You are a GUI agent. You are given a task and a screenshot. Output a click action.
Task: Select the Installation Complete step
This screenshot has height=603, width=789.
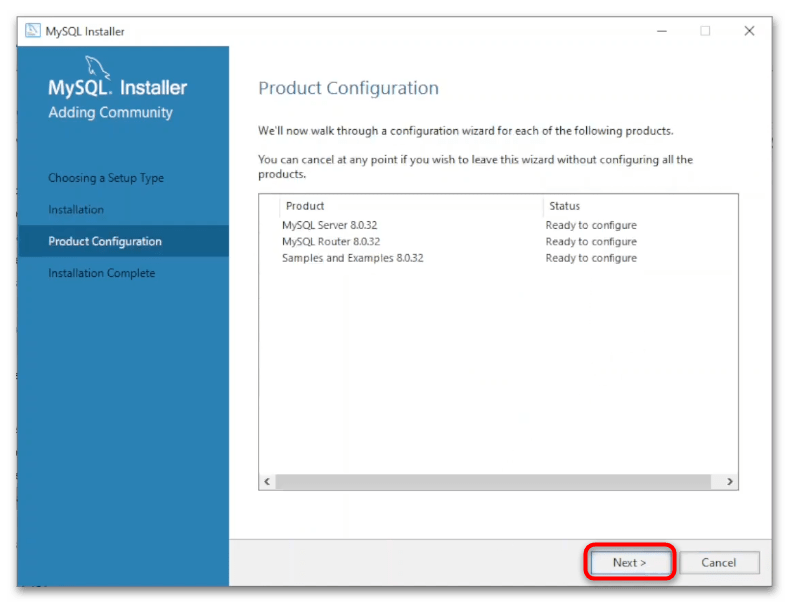tap(102, 273)
